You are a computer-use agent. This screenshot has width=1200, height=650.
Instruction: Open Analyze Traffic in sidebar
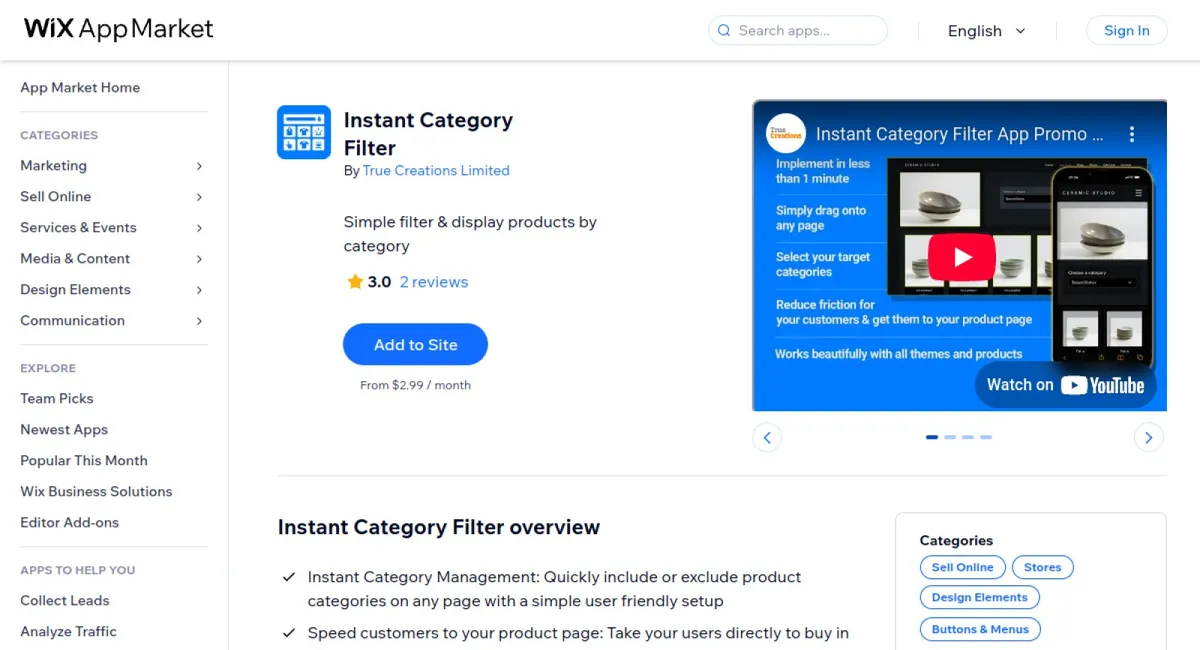coord(68,631)
